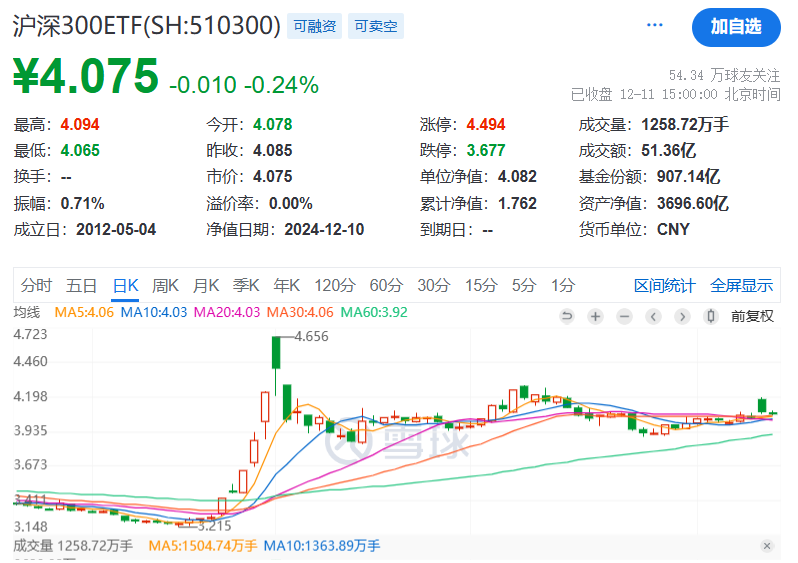Click the 净值日期 value 2024-12-10

coord(324,230)
